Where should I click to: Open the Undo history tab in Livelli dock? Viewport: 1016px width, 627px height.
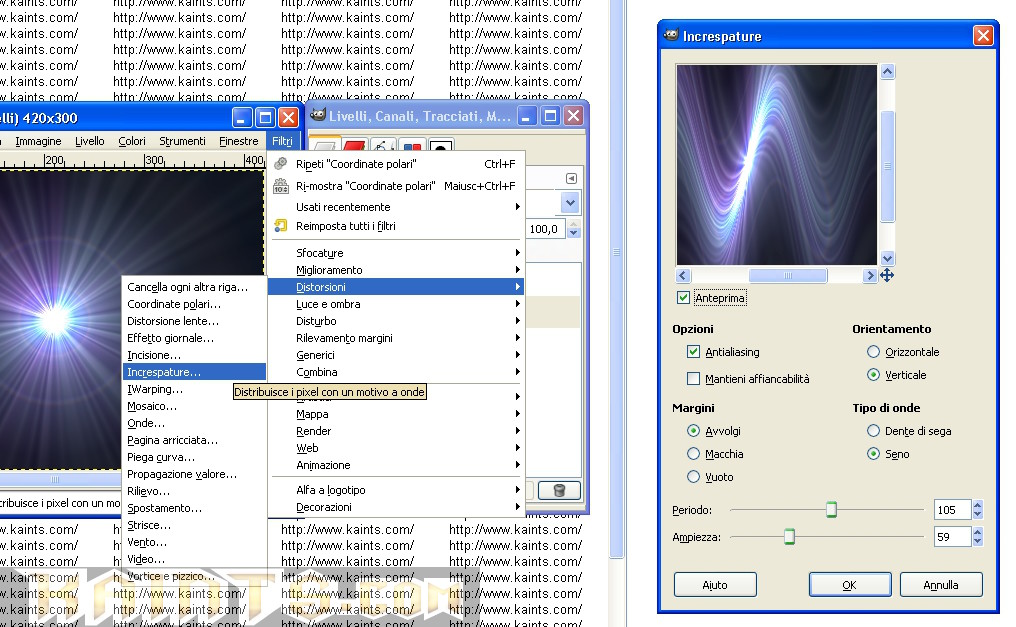coord(441,146)
